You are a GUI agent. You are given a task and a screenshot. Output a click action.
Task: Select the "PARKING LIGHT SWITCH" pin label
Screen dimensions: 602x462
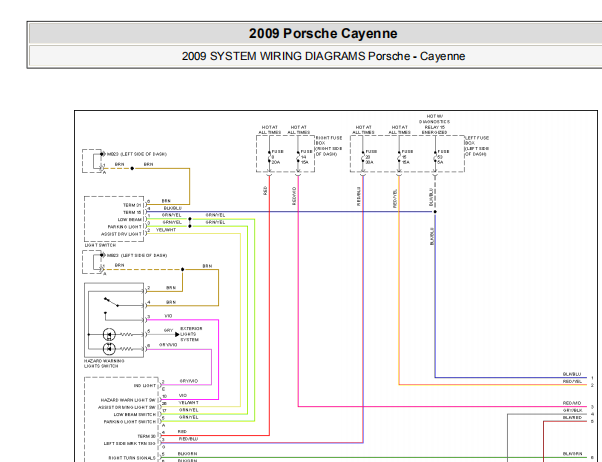tap(130, 422)
